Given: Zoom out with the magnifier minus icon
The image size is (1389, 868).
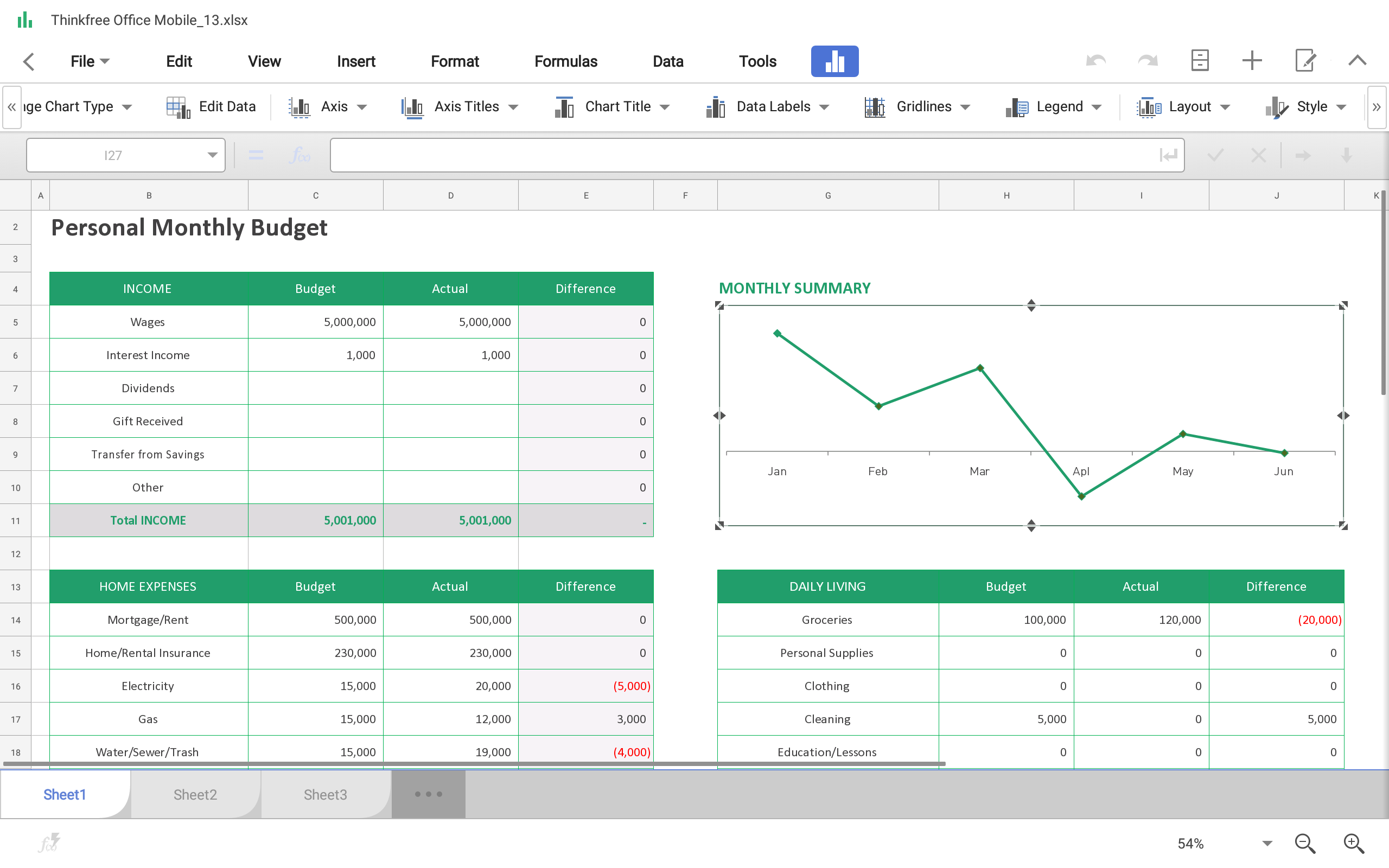Looking at the screenshot, I should [x=1304, y=843].
